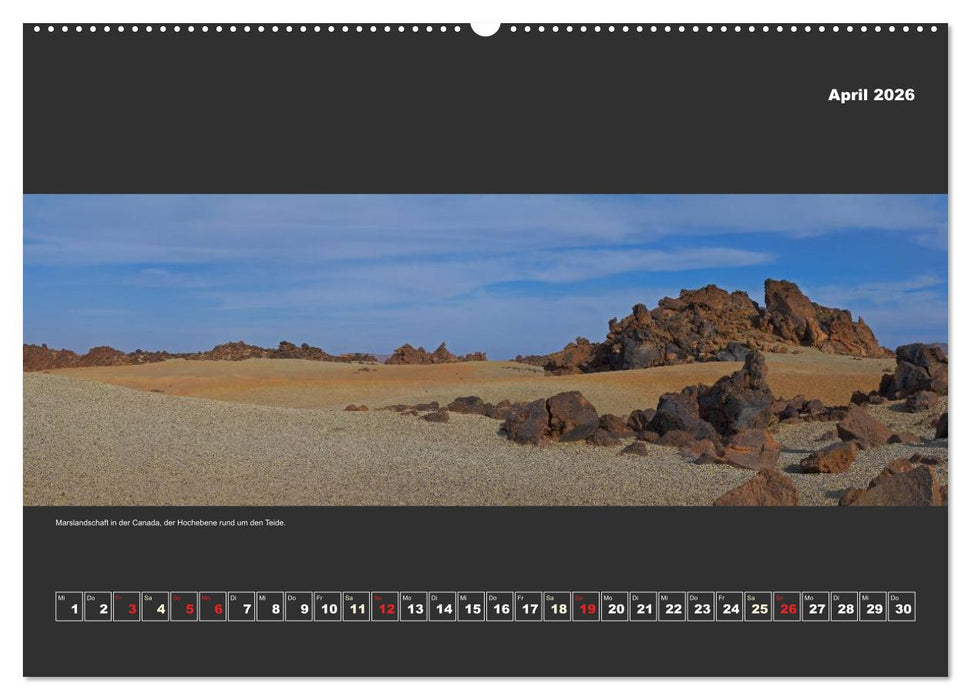971x700 pixels.
Task: Select date 19 shown in red
Action: 585,605
